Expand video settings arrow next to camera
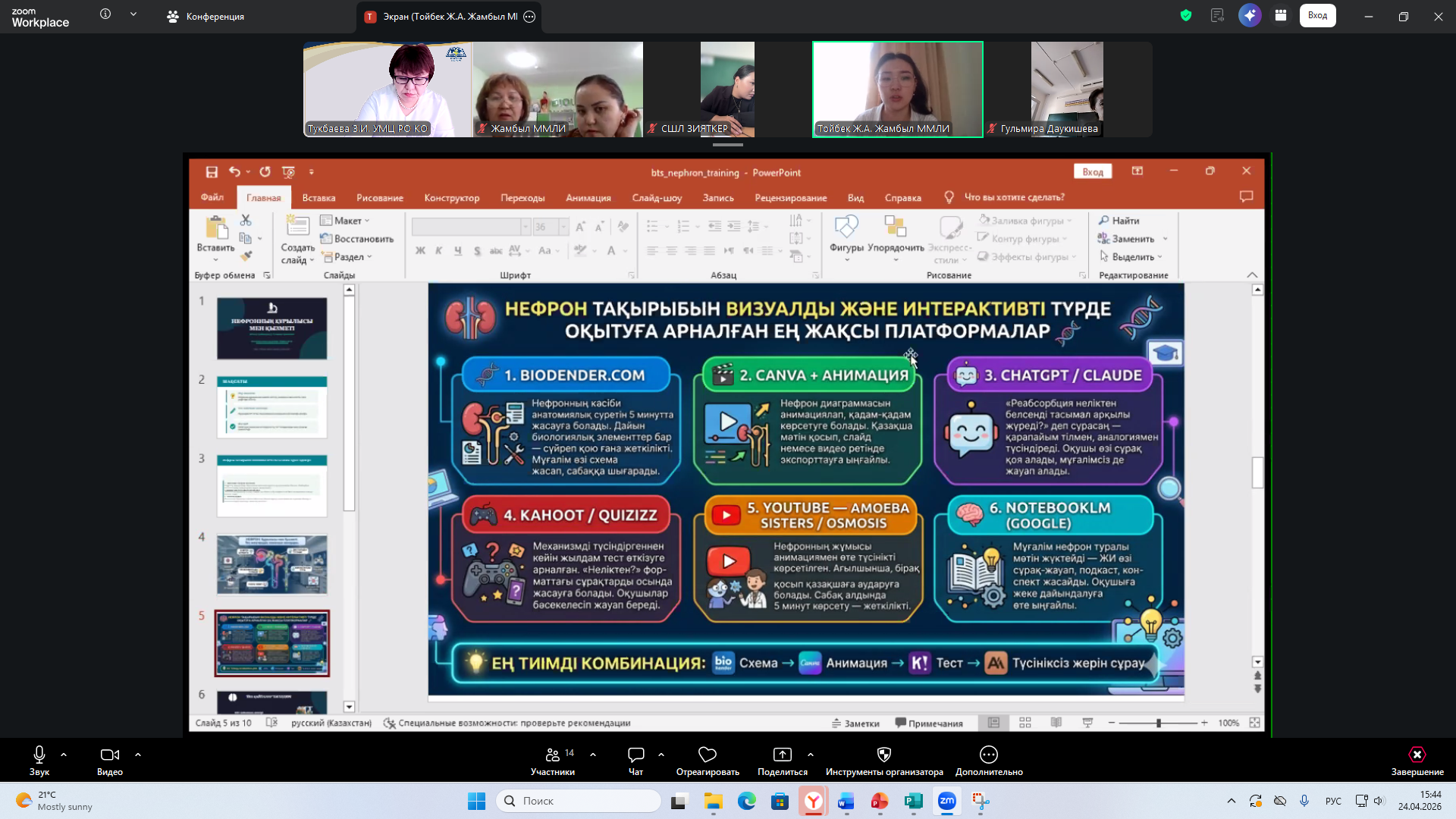This screenshot has width=1456, height=819. click(138, 755)
